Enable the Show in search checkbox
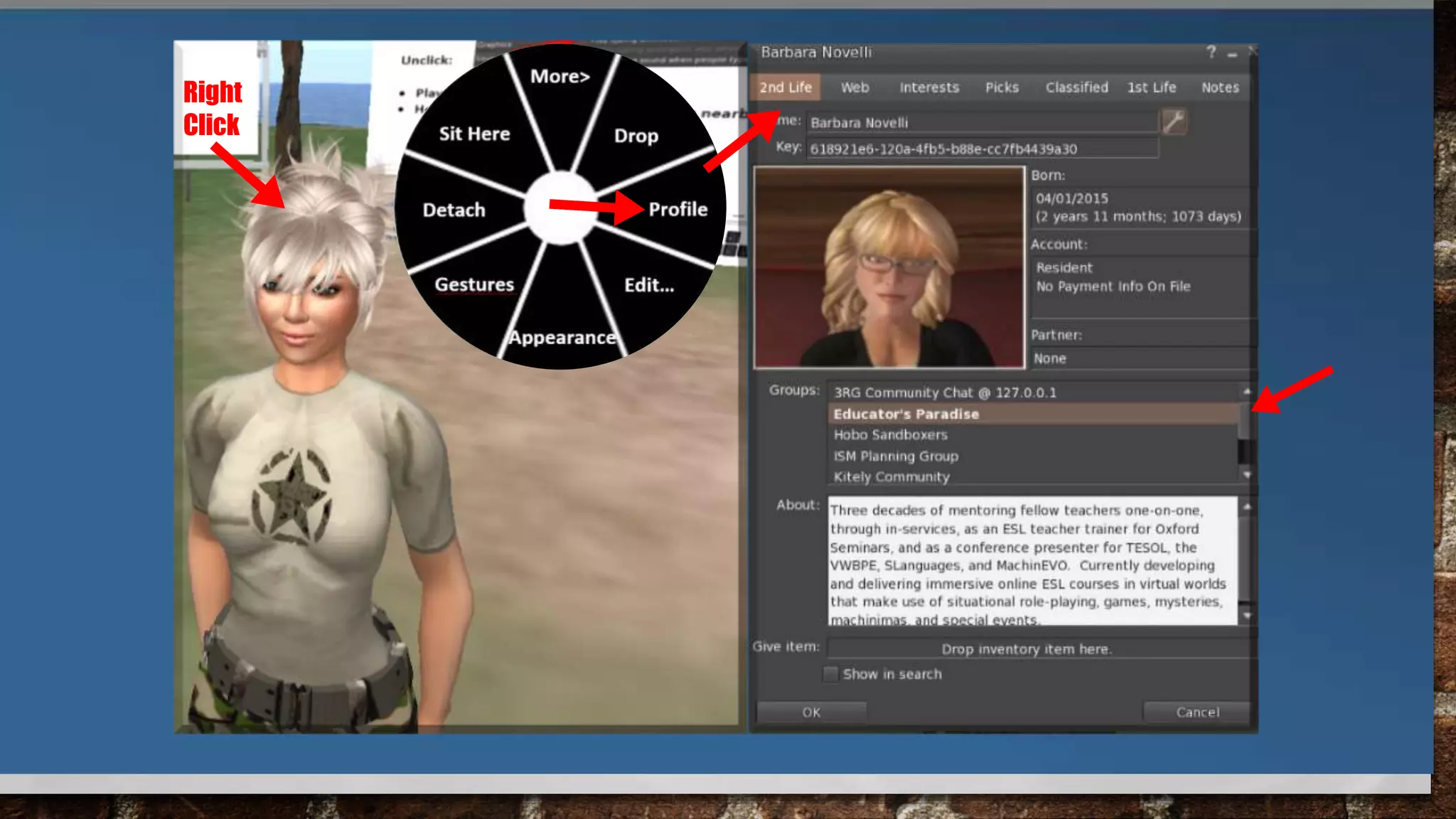The image size is (1456, 819). (x=830, y=674)
